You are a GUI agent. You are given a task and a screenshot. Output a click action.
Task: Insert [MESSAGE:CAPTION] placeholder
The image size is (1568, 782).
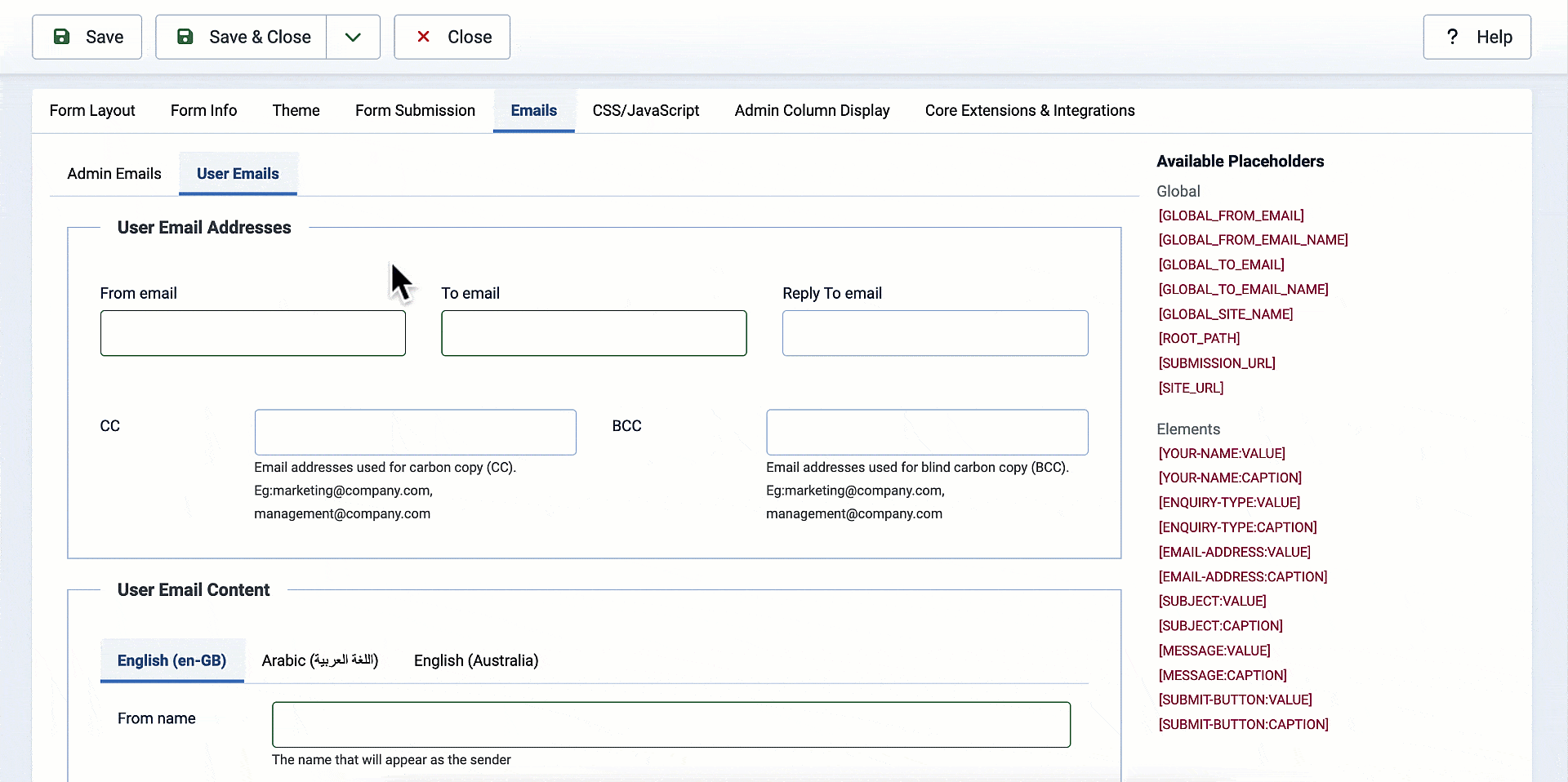(x=1223, y=675)
